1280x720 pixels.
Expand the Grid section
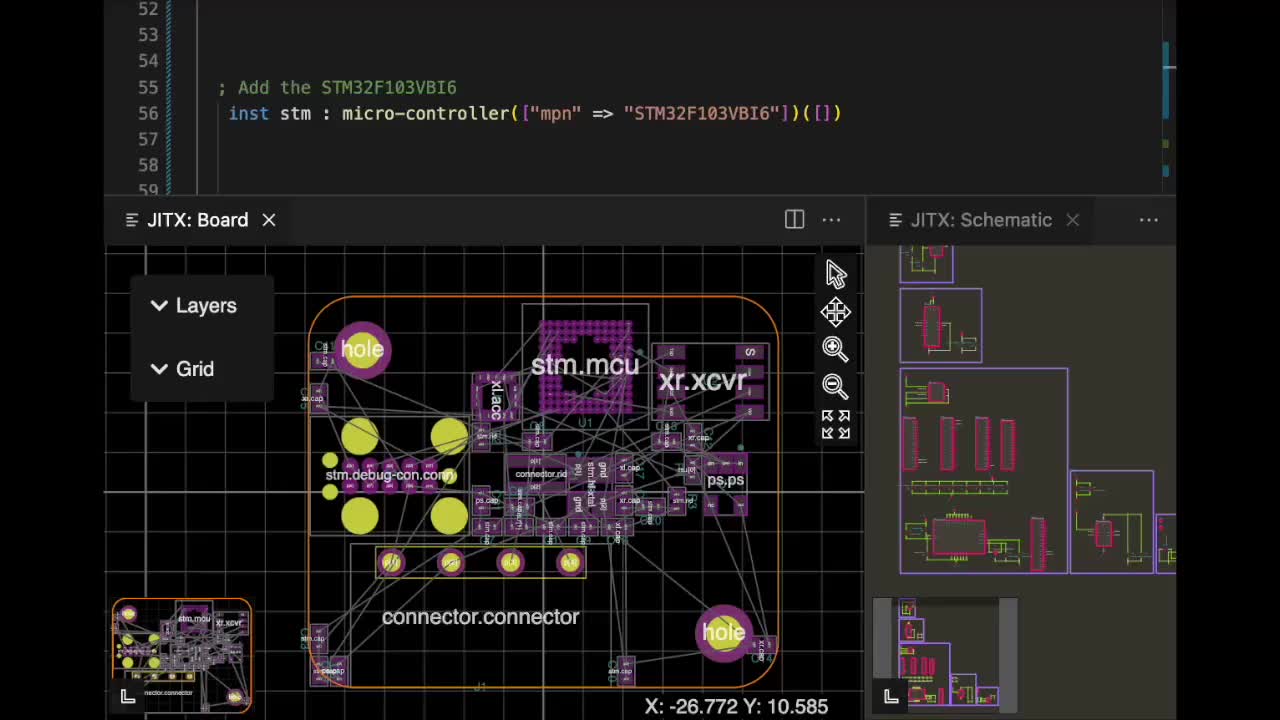tap(182, 369)
